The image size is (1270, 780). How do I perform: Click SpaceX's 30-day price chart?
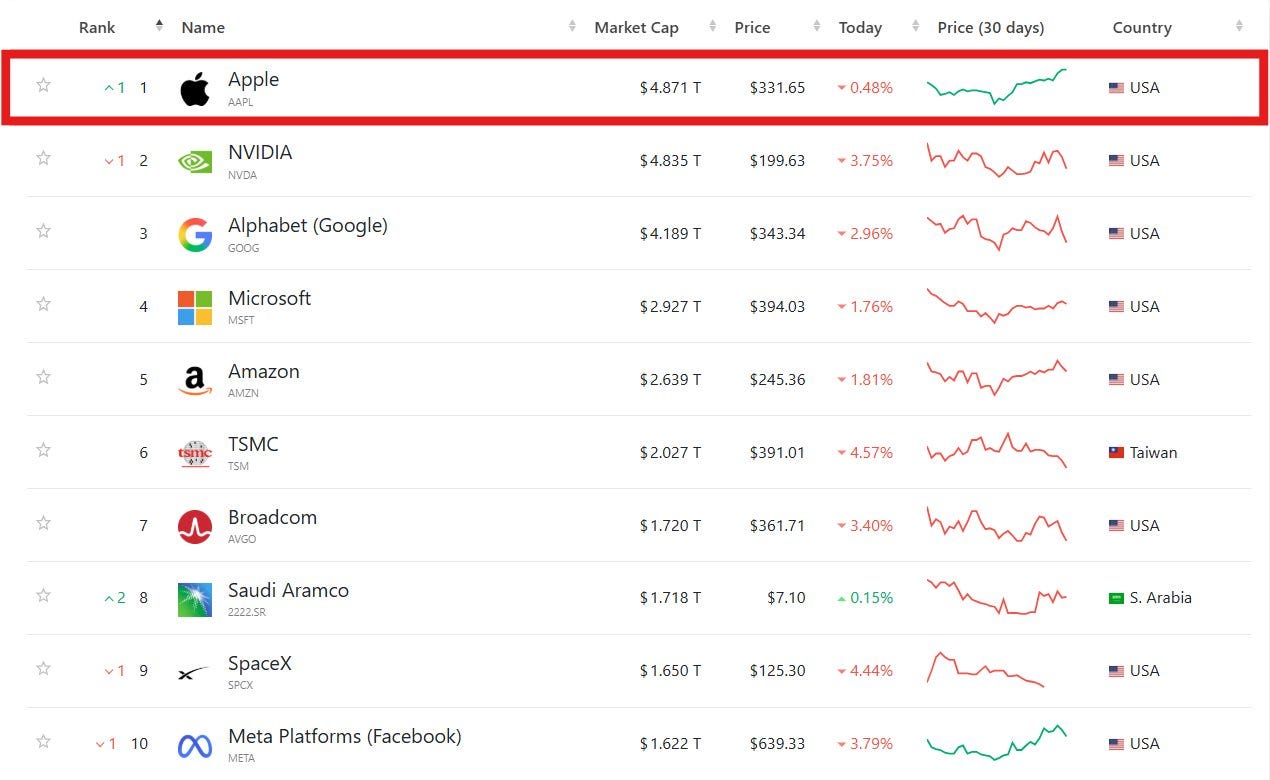coord(986,669)
